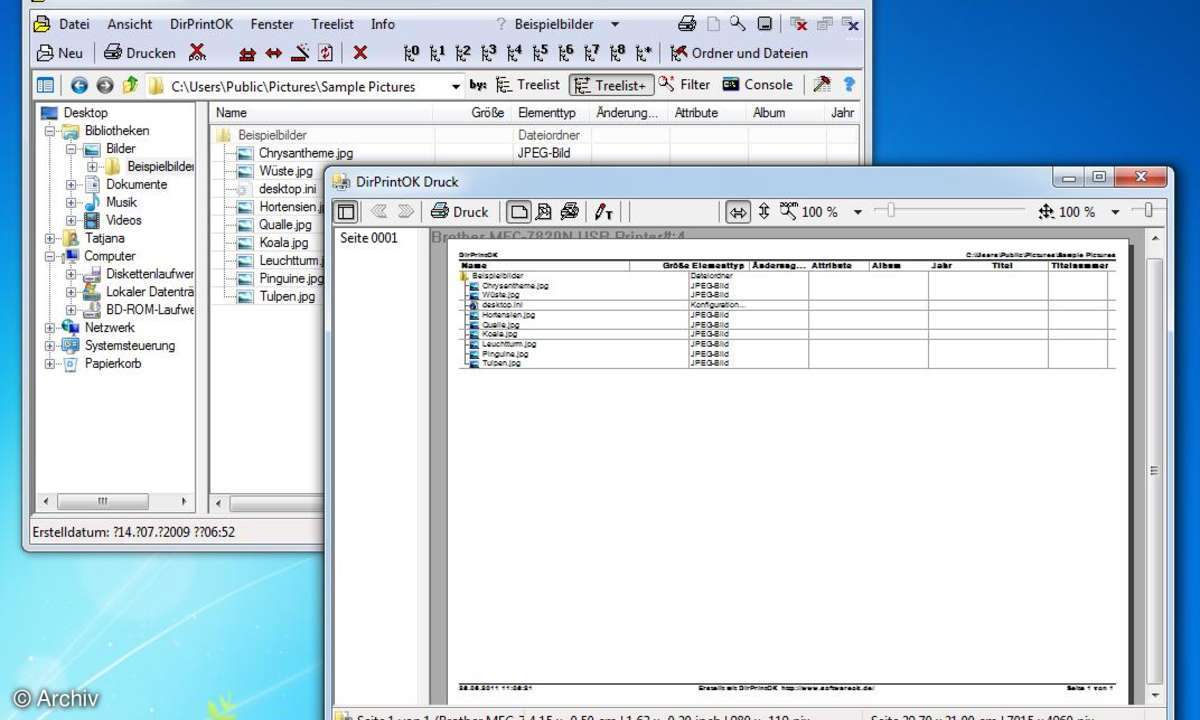Expand all tree levels with the star icon
Screen dimensions: 1200x720
click(644, 53)
